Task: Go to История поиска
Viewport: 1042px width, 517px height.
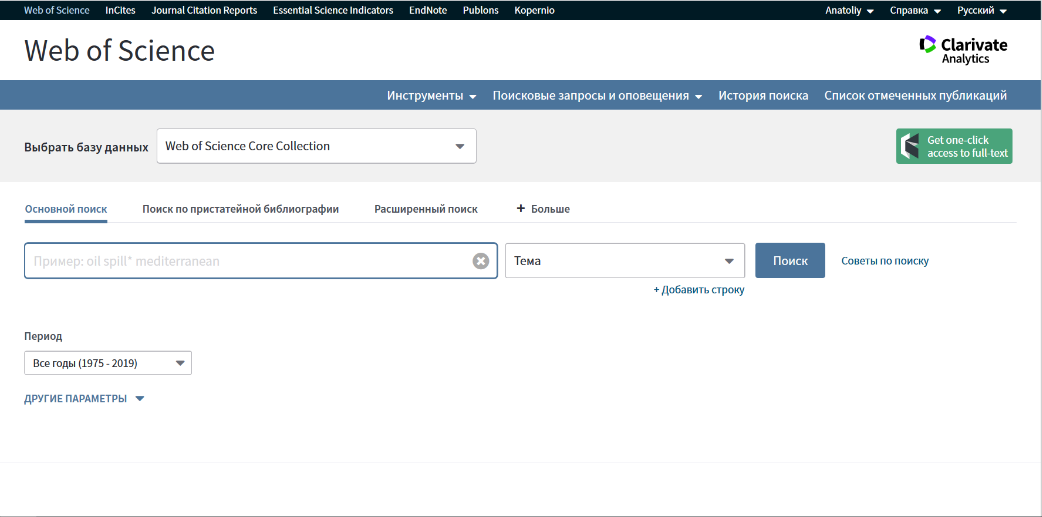Action: pyautogui.click(x=763, y=96)
